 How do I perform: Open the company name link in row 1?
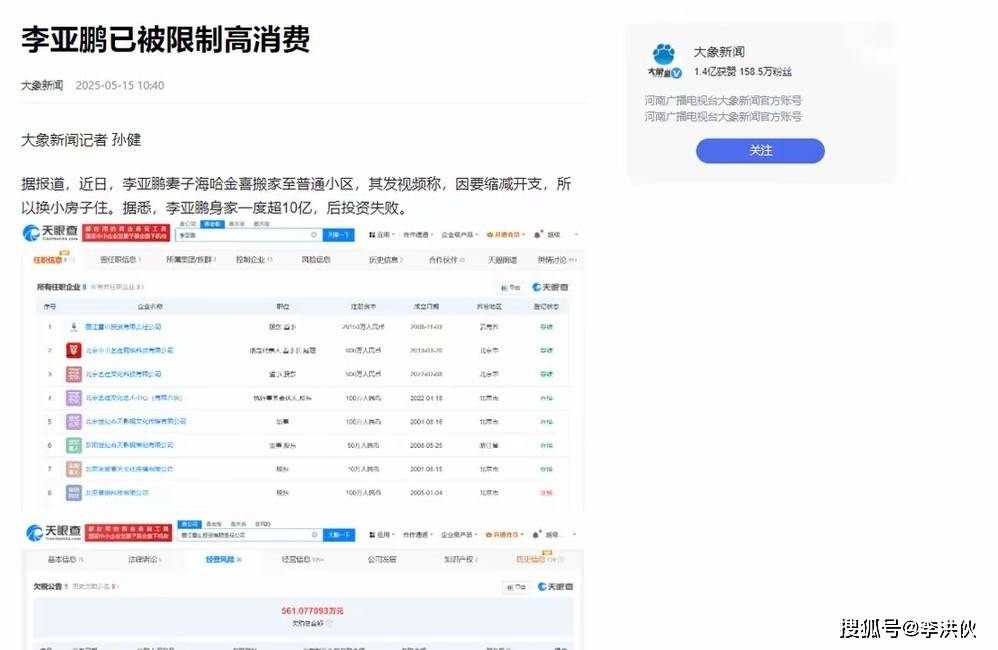point(123,327)
